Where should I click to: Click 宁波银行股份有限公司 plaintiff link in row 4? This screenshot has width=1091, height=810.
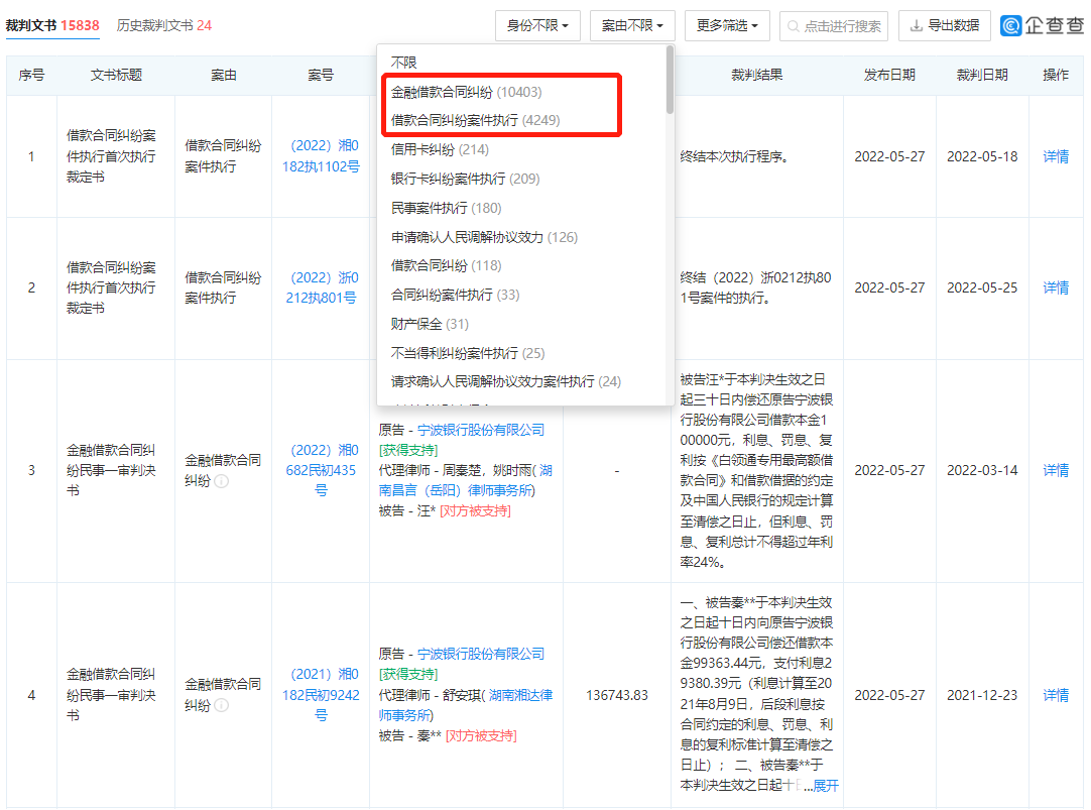coord(481,654)
